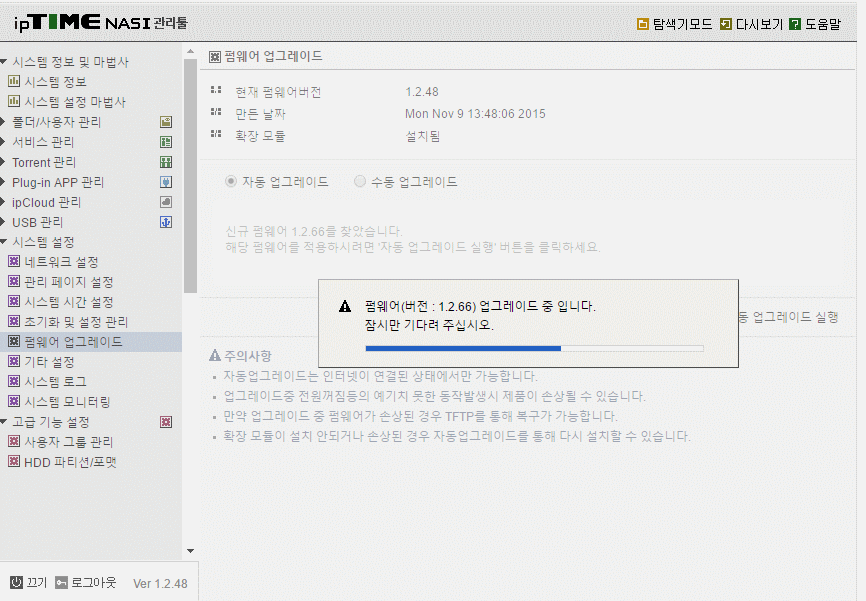Viewport: 866px width, 601px height.
Task: Click the Torrent 관리 icon on right
Action: [166, 162]
